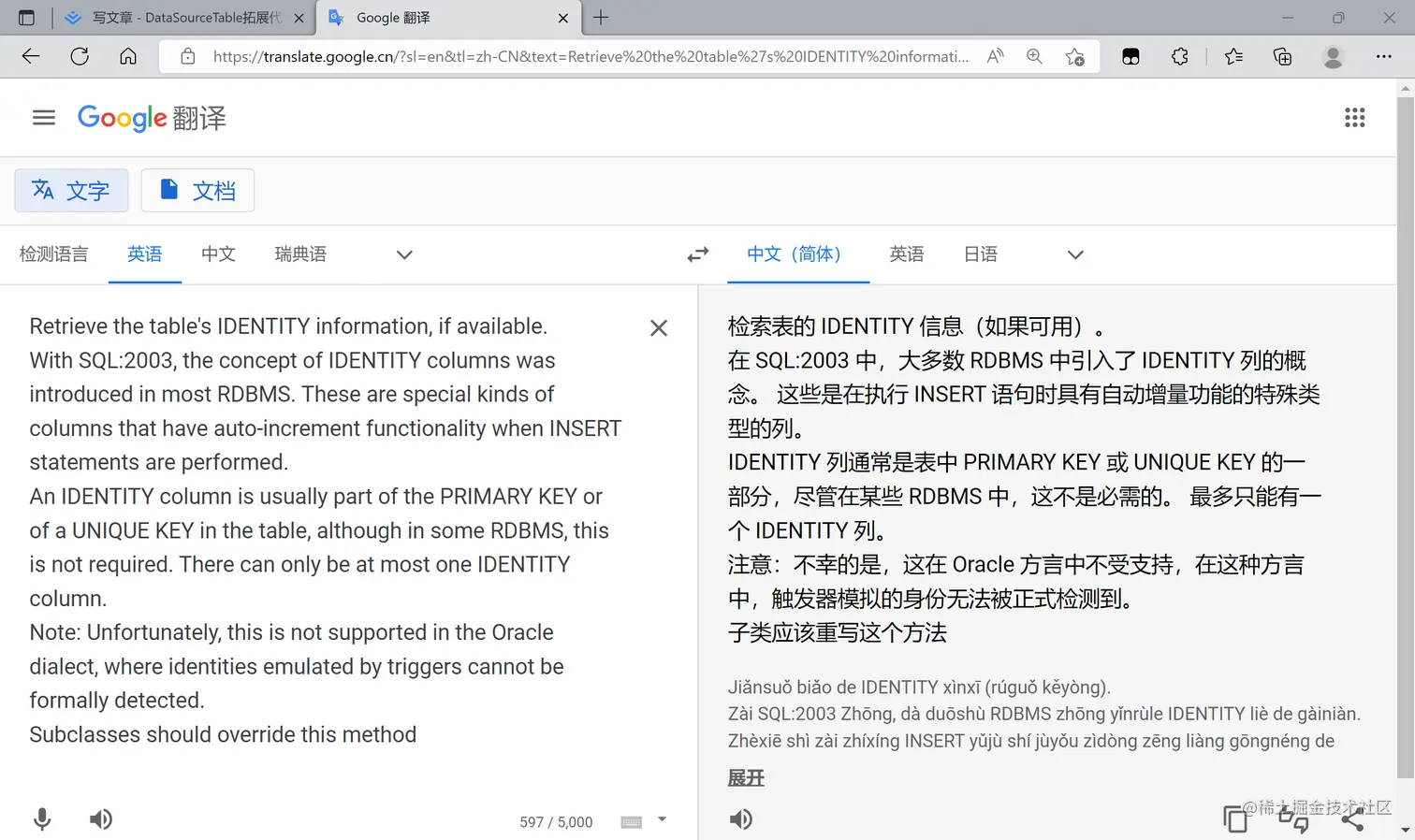This screenshot has width=1415, height=840.
Task: Choose 检测语言 detect language tab
Action: pos(53,254)
